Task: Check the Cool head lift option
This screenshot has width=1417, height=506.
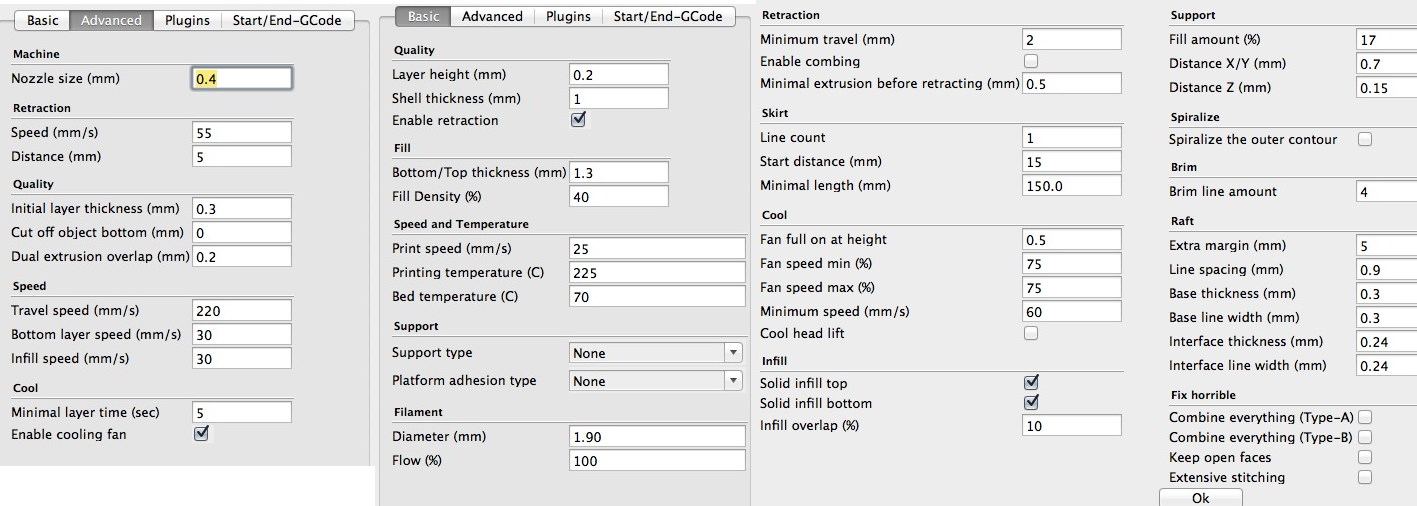Action: 1031,334
